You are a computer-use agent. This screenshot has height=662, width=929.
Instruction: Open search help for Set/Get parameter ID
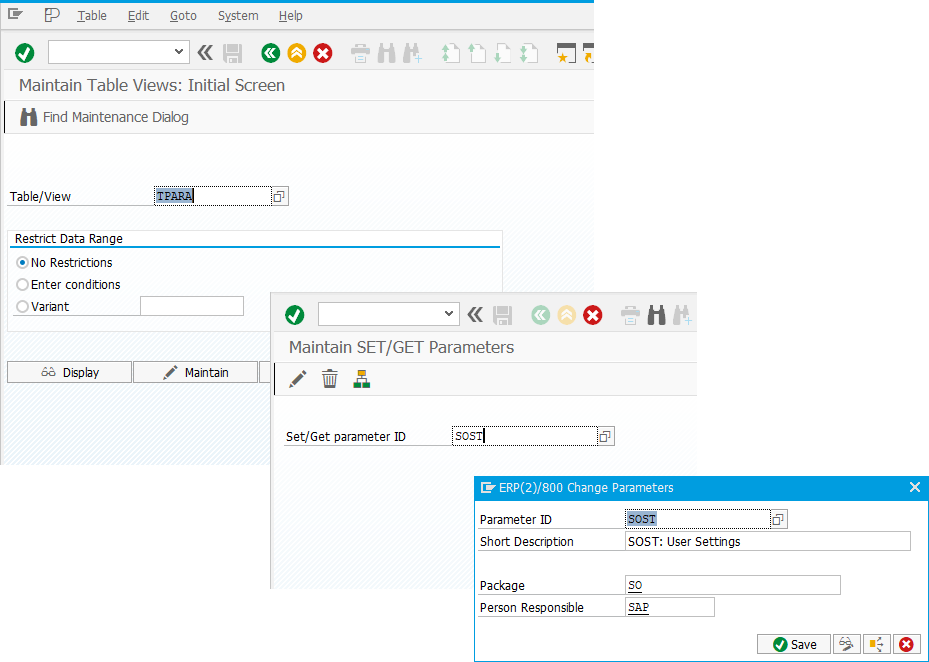(605, 436)
